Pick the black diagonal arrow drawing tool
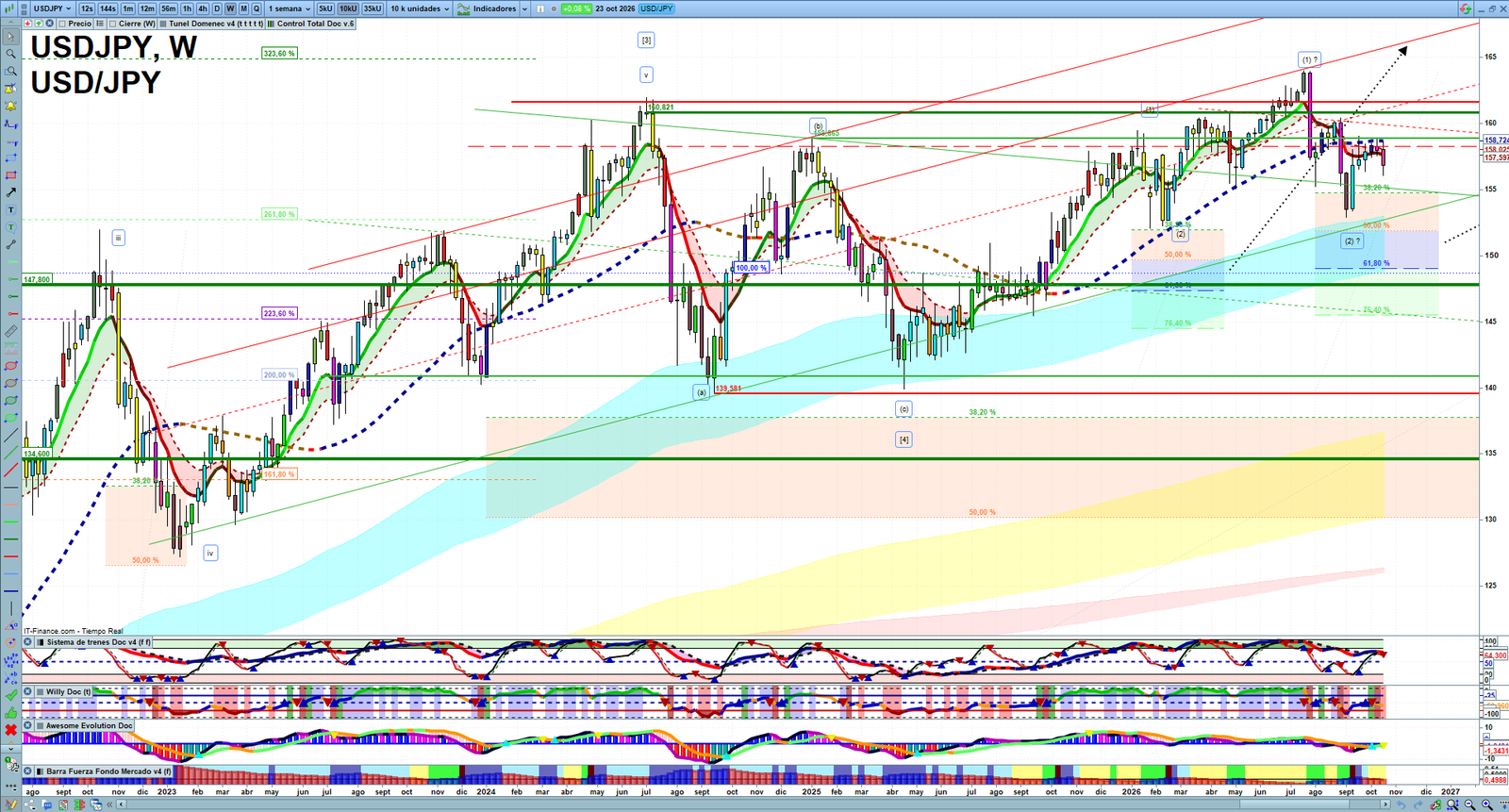The width and height of the screenshot is (1509, 812). pyautogui.click(x=10, y=192)
